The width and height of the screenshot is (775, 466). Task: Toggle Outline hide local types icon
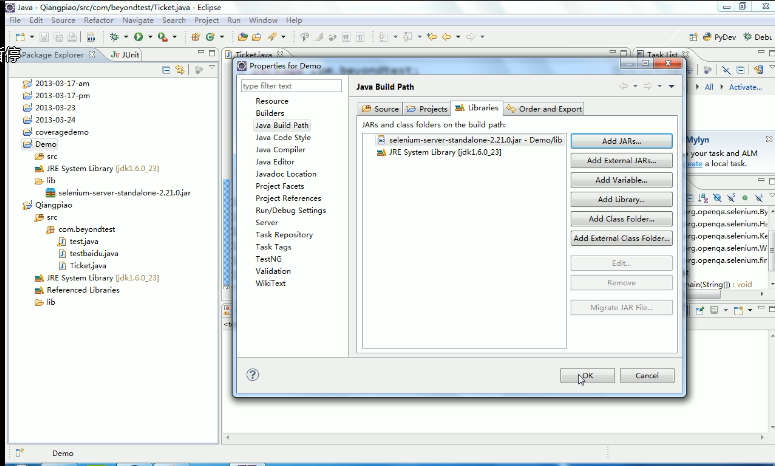click(x=759, y=198)
